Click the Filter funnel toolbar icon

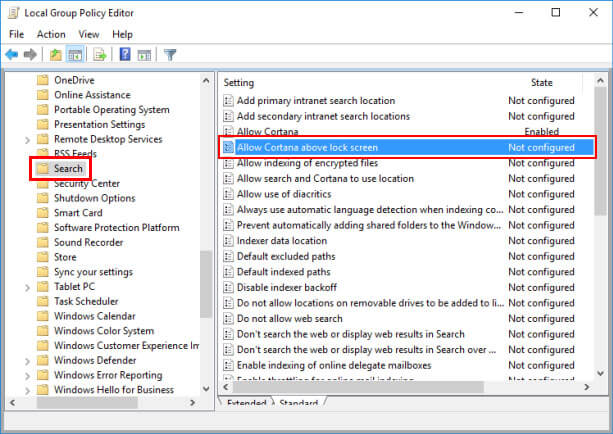click(x=170, y=54)
